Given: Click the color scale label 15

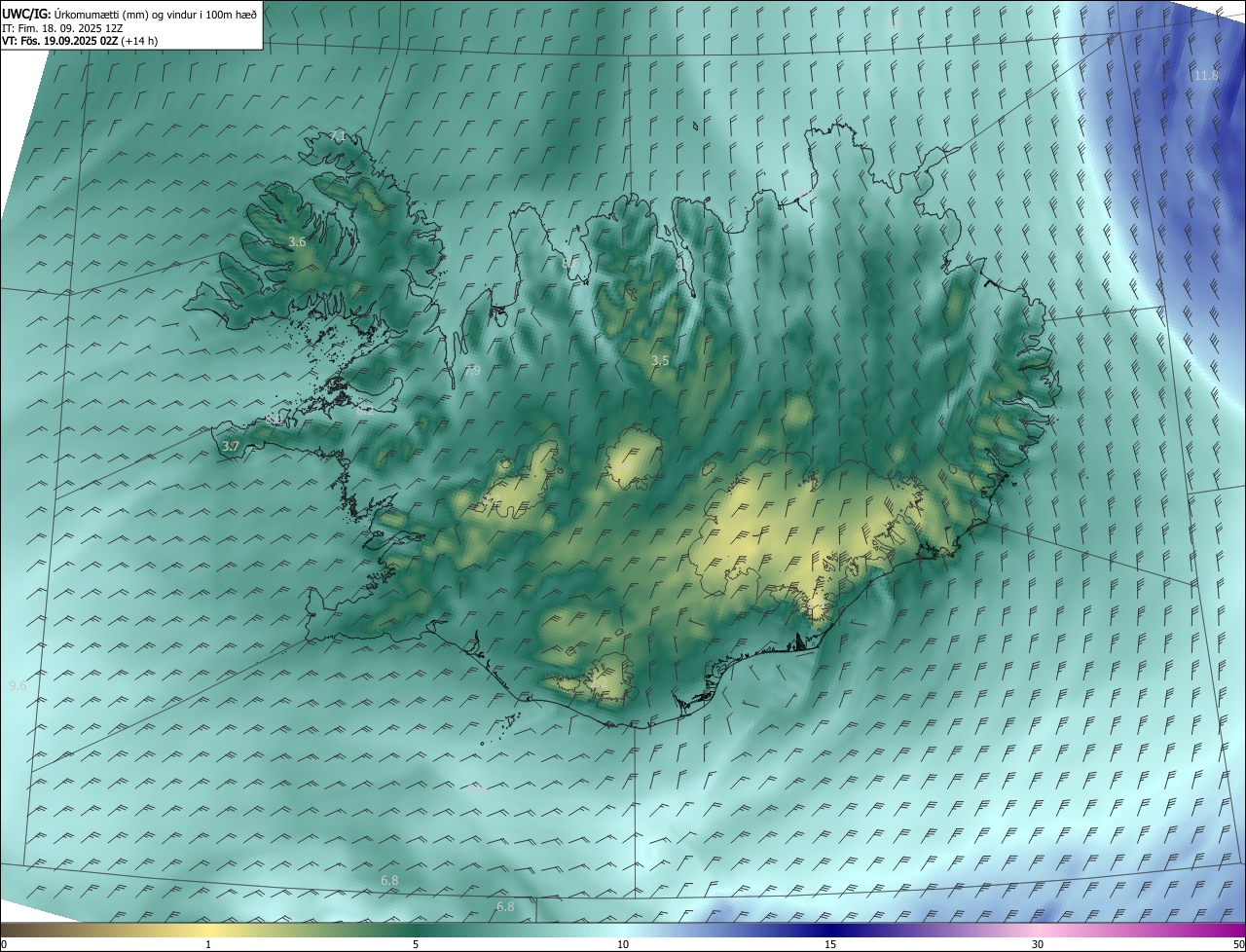Looking at the screenshot, I should pyautogui.click(x=830, y=945).
